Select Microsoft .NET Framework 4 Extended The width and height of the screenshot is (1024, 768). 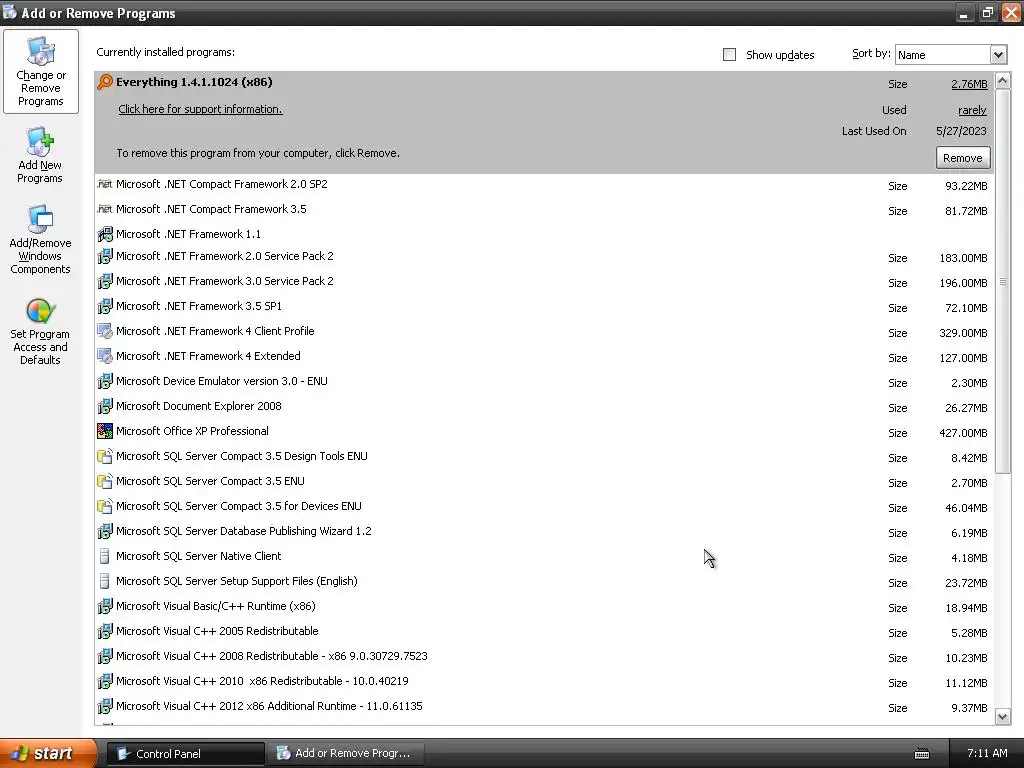pos(544,357)
